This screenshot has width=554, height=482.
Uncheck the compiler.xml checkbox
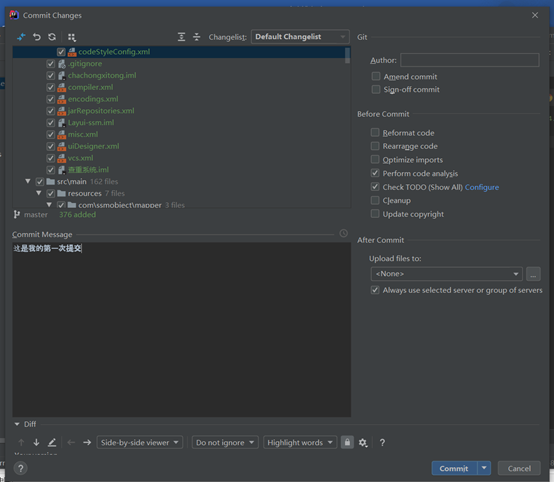[51, 87]
